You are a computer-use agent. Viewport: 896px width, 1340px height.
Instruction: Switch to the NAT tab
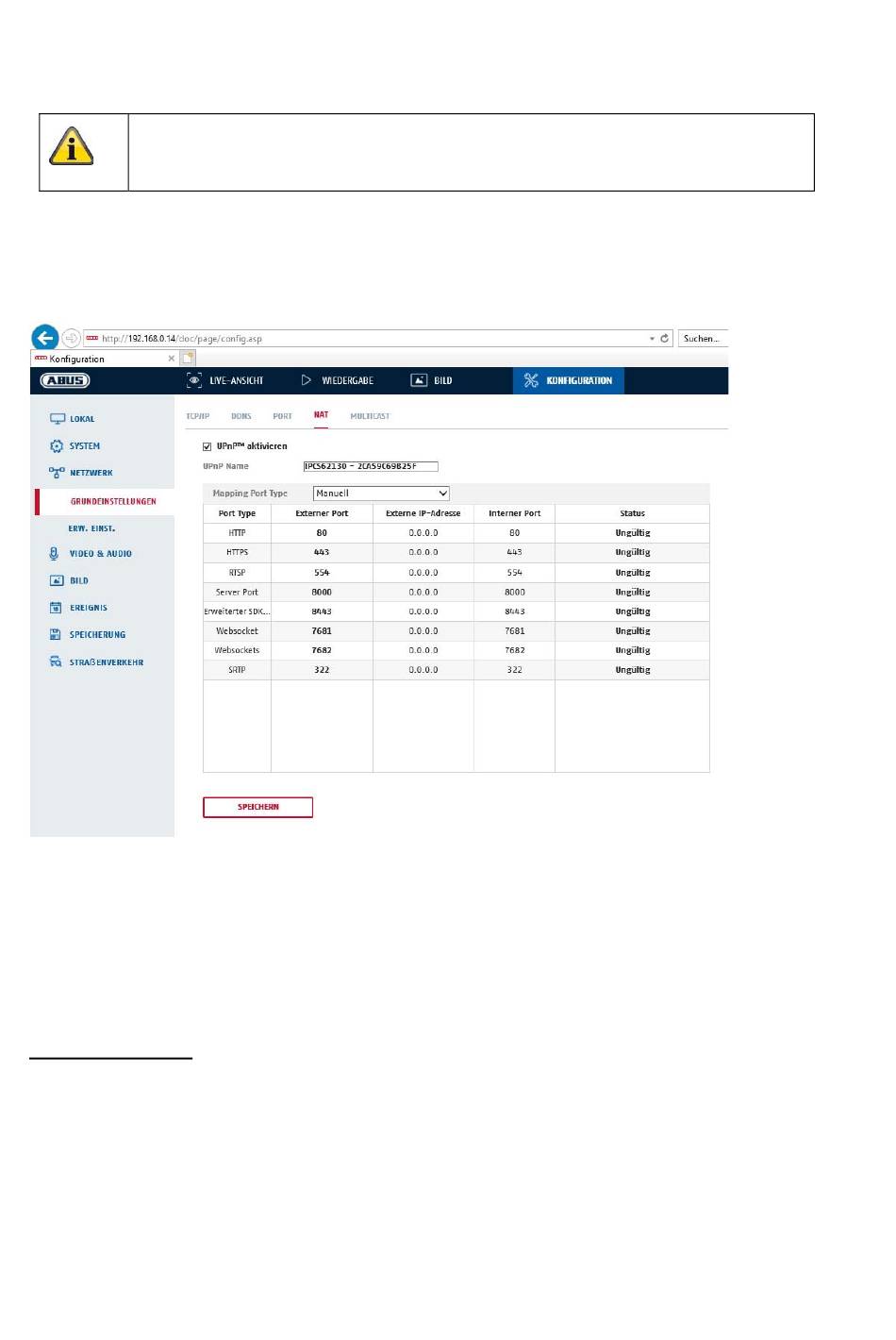coord(322,415)
